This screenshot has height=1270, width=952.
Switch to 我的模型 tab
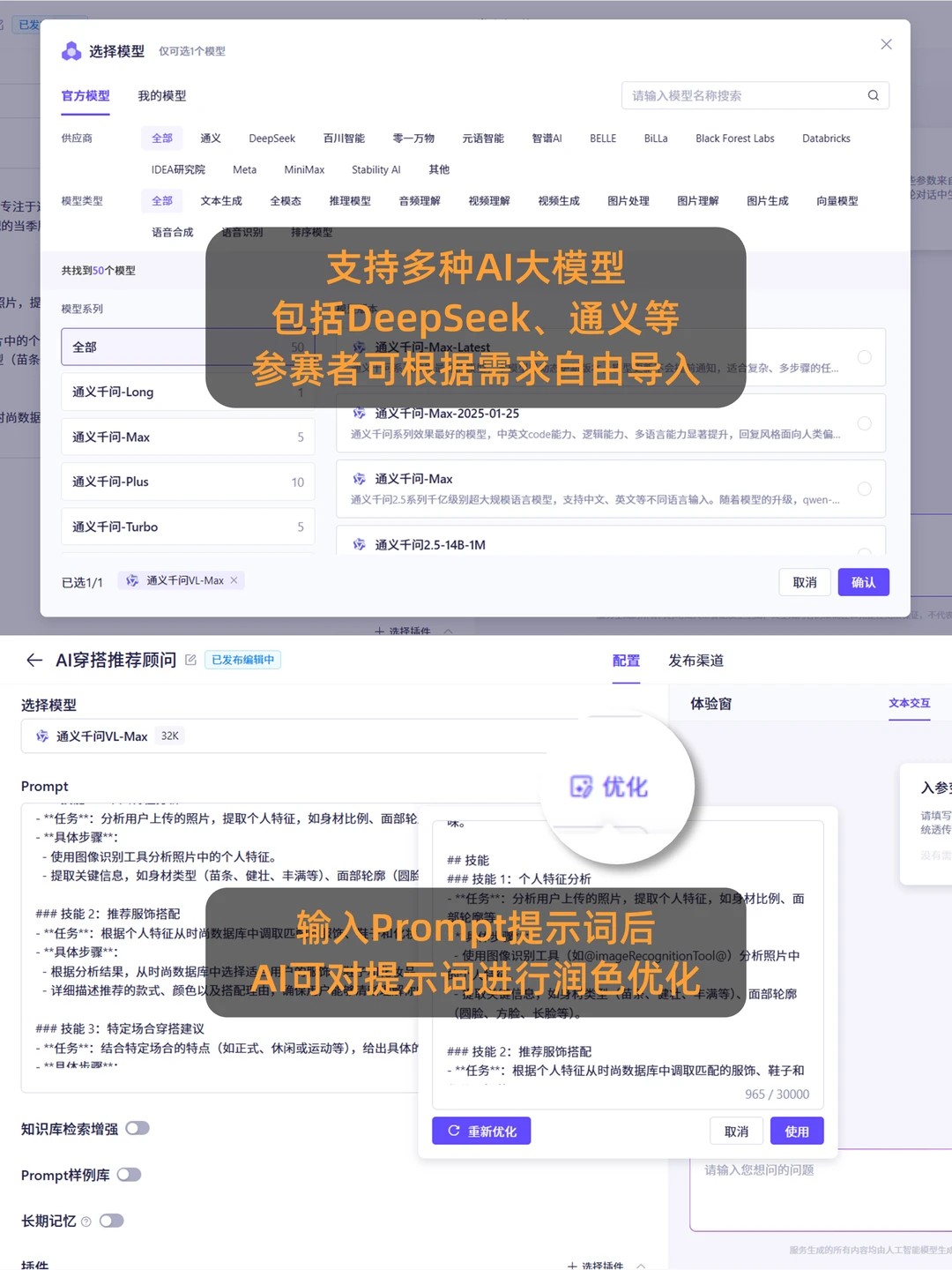(162, 95)
